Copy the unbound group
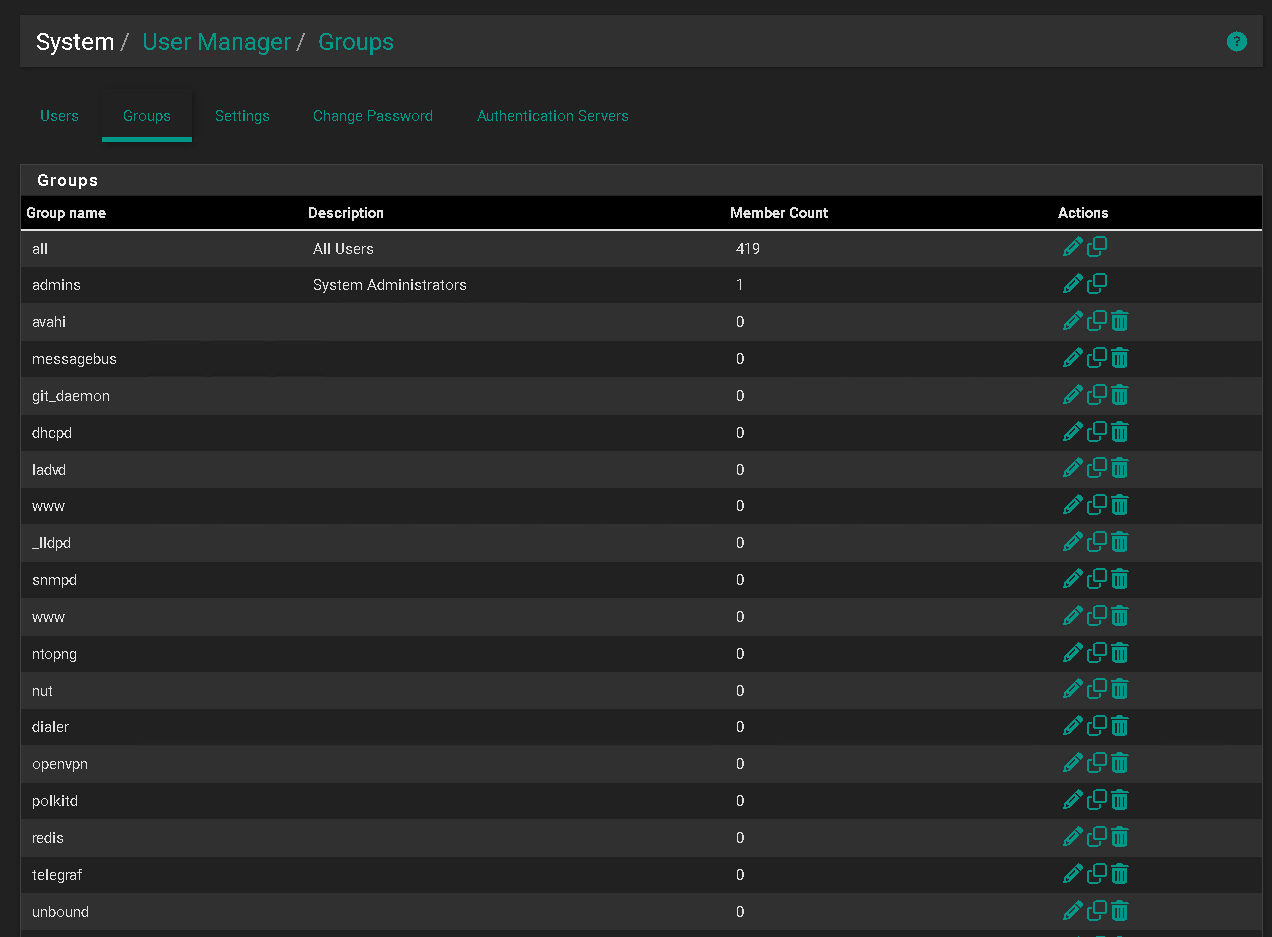1272x937 pixels. pos(1097,910)
